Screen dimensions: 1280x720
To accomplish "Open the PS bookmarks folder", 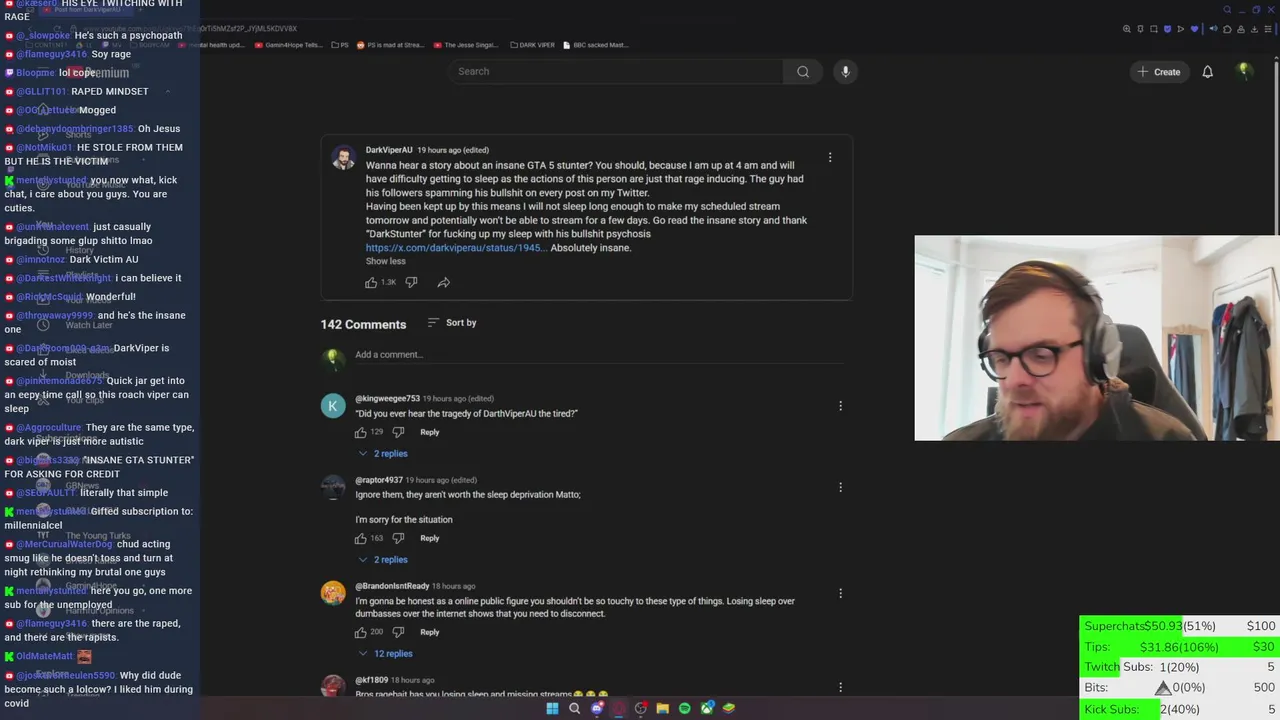I will (x=340, y=45).
